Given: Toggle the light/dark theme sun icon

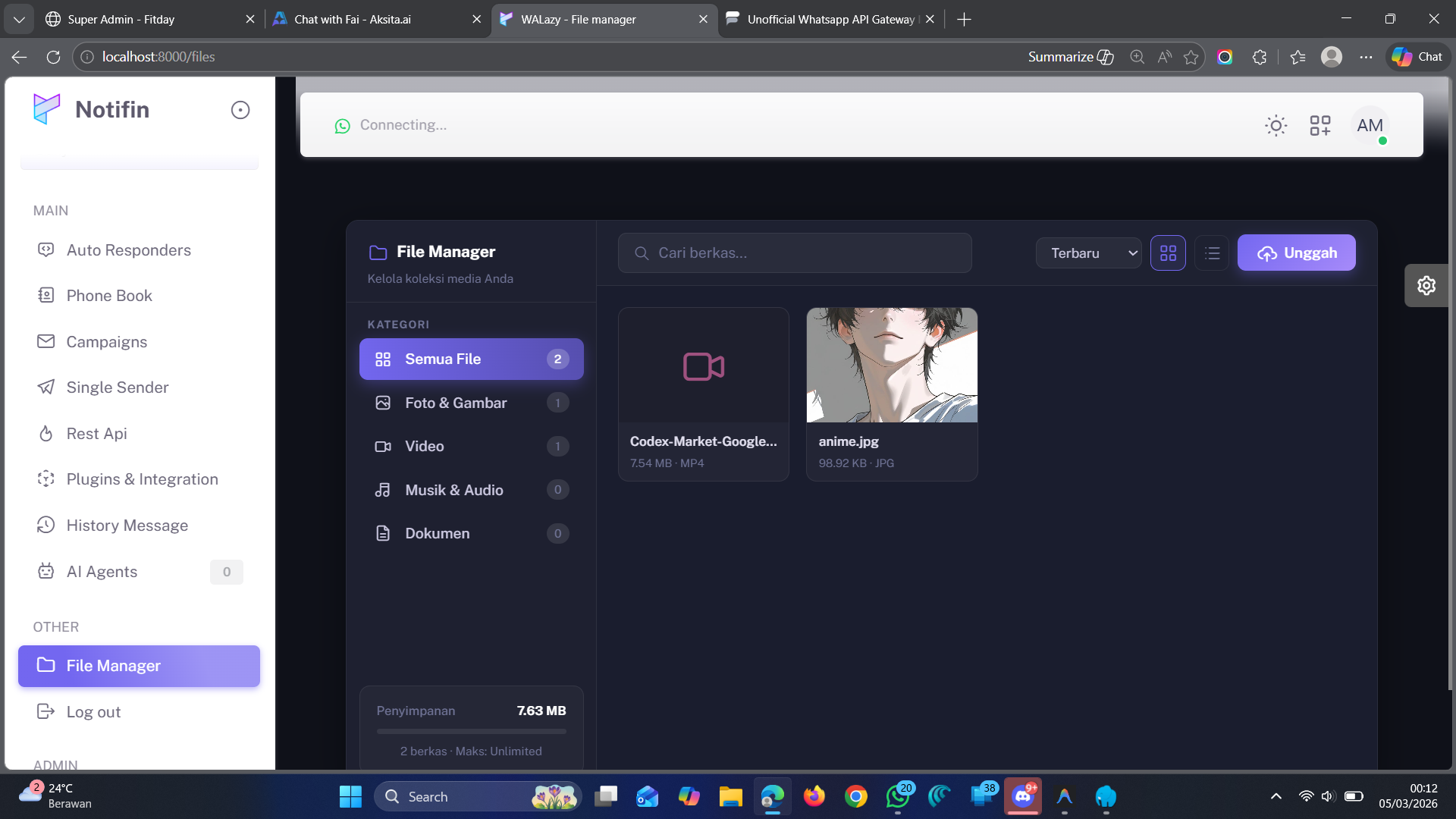Looking at the screenshot, I should tap(1276, 125).
